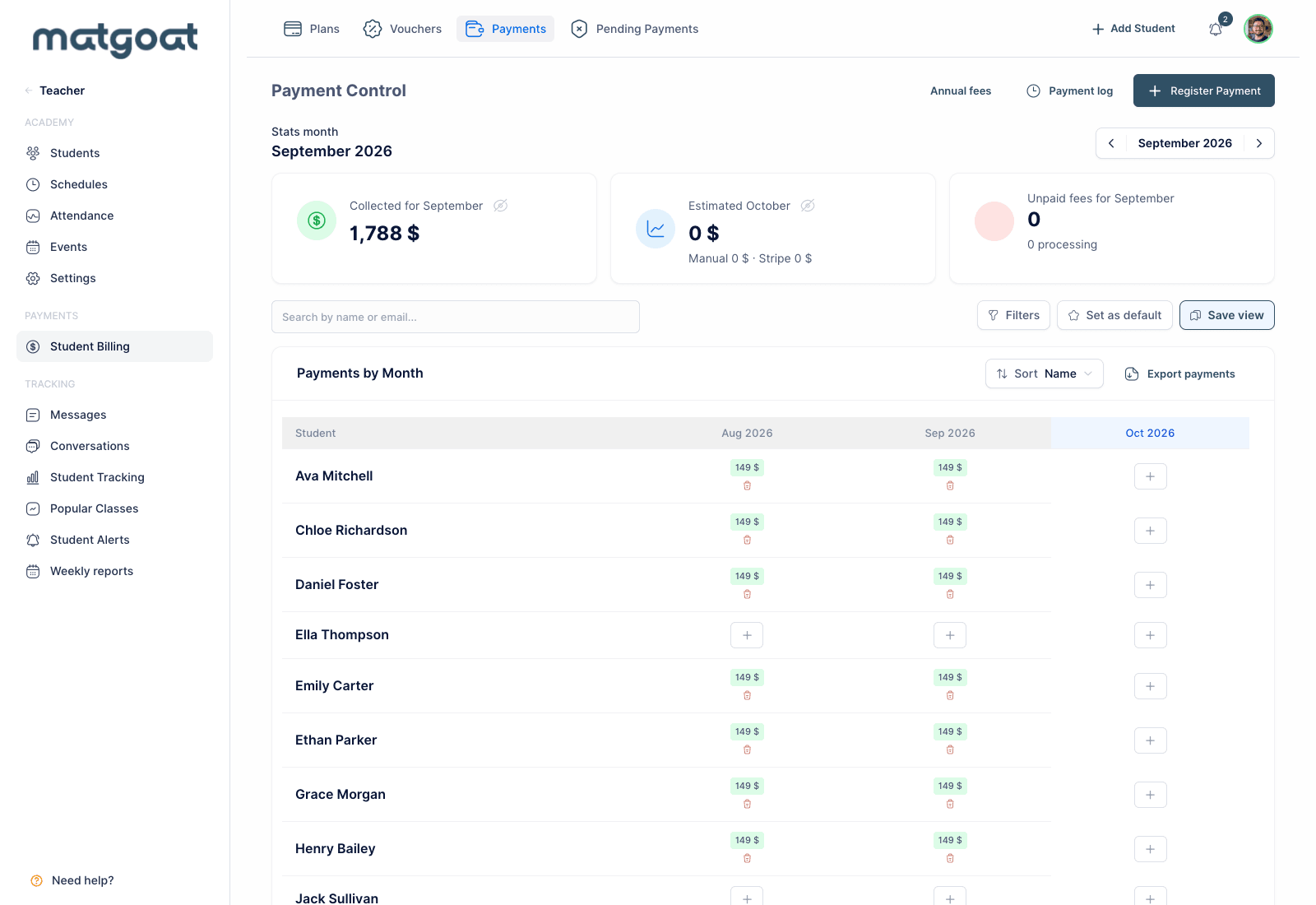The height and width of the screenshot is (905, 1316).
Task: Click Export payments
Action: (x=1179, y=374)
